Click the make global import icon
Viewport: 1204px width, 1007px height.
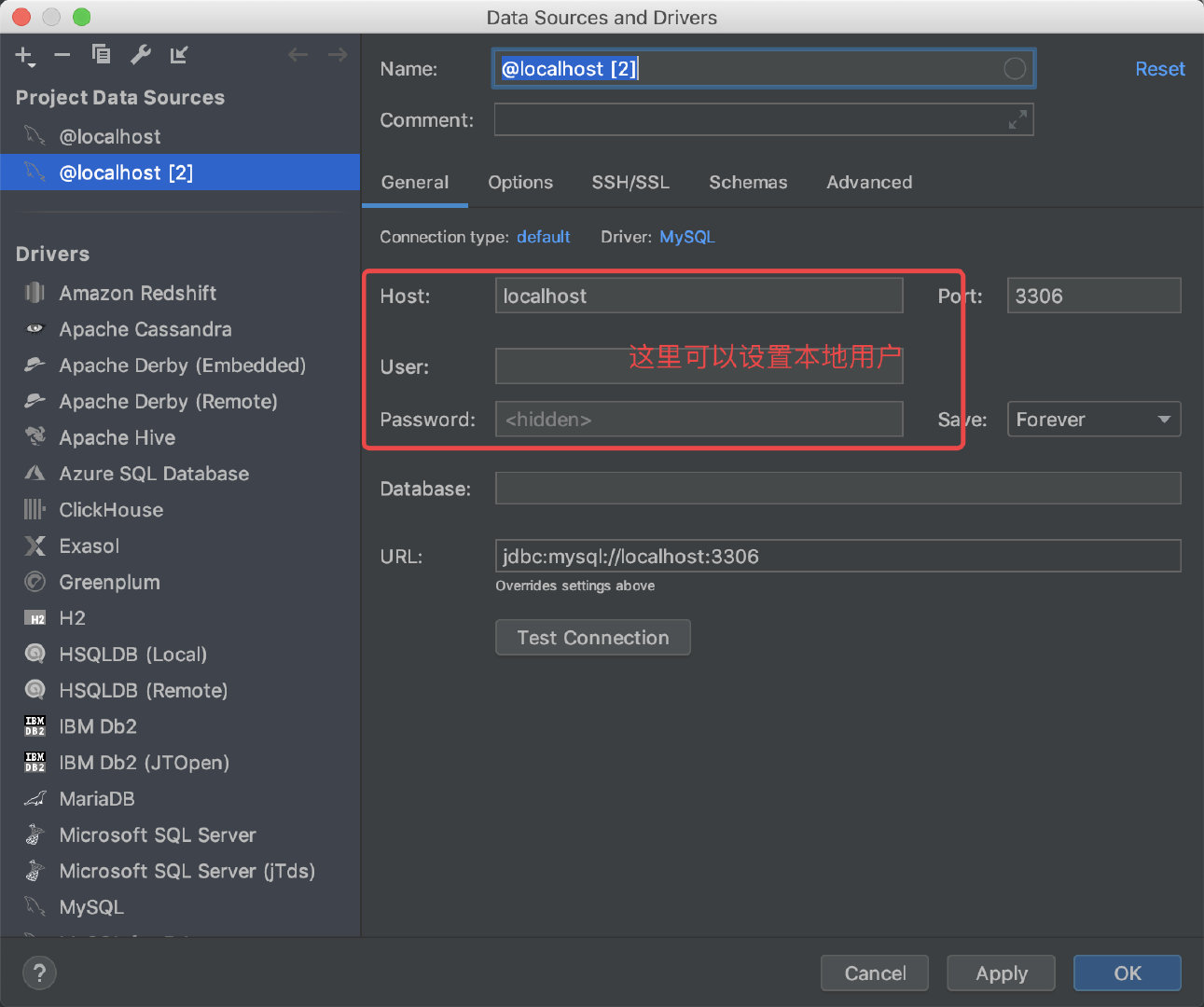point(179,55)
